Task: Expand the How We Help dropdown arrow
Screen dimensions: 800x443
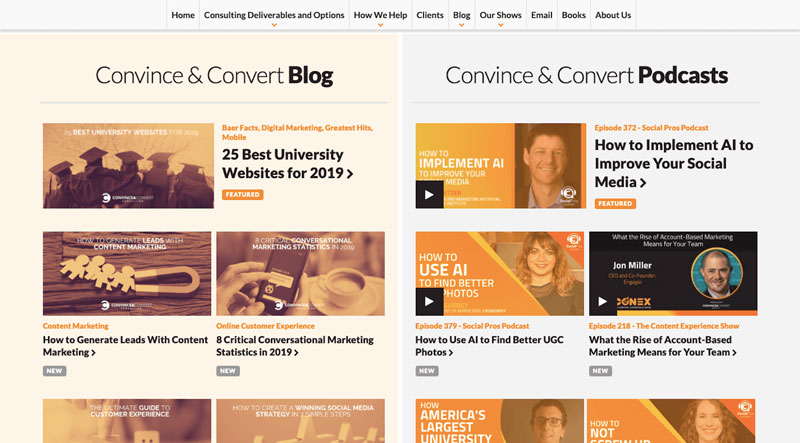Action: point(380,25)
